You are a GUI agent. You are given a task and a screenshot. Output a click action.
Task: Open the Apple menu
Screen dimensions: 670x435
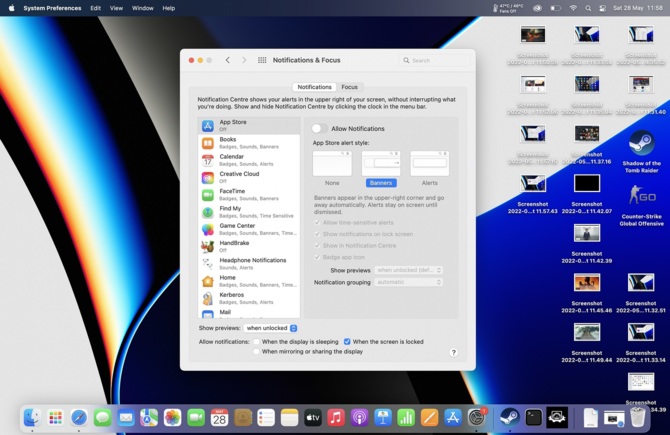[12, 8]
